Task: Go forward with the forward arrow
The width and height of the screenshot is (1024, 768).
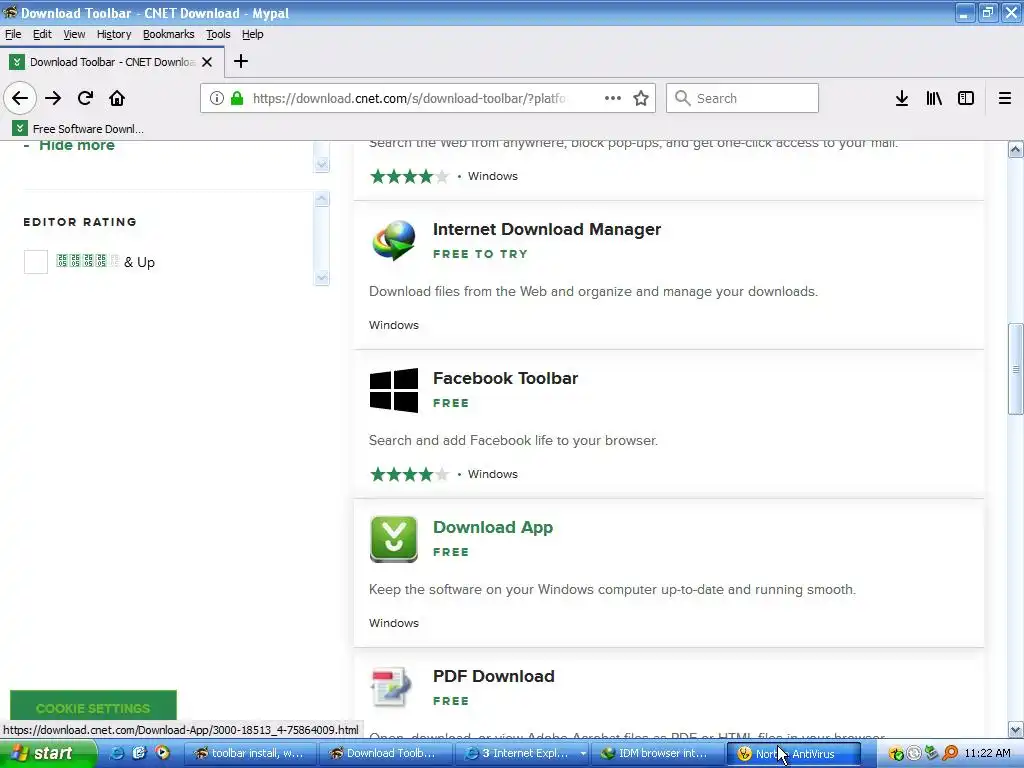Action: click(x=53, y=98)
